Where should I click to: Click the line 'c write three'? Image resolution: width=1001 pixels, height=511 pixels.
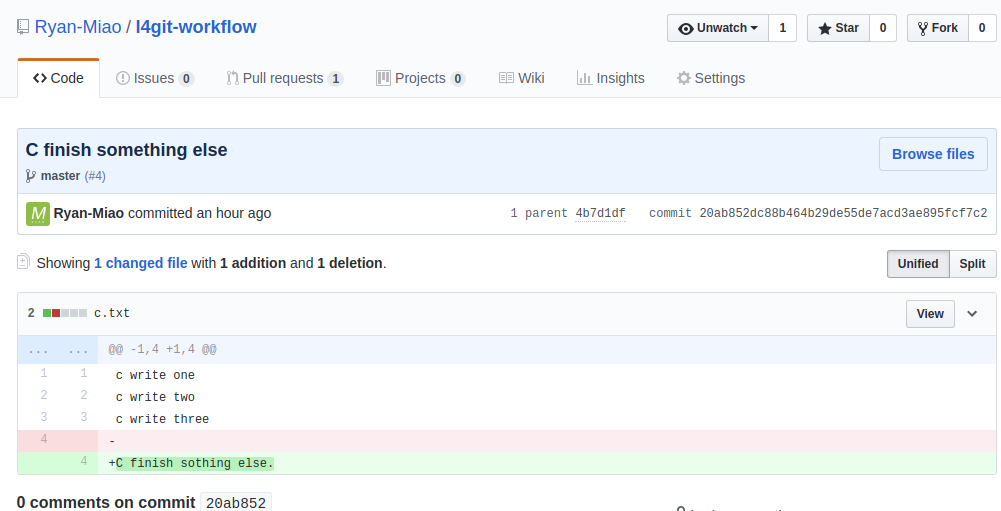pyautogui.click(x=162, y=419)
